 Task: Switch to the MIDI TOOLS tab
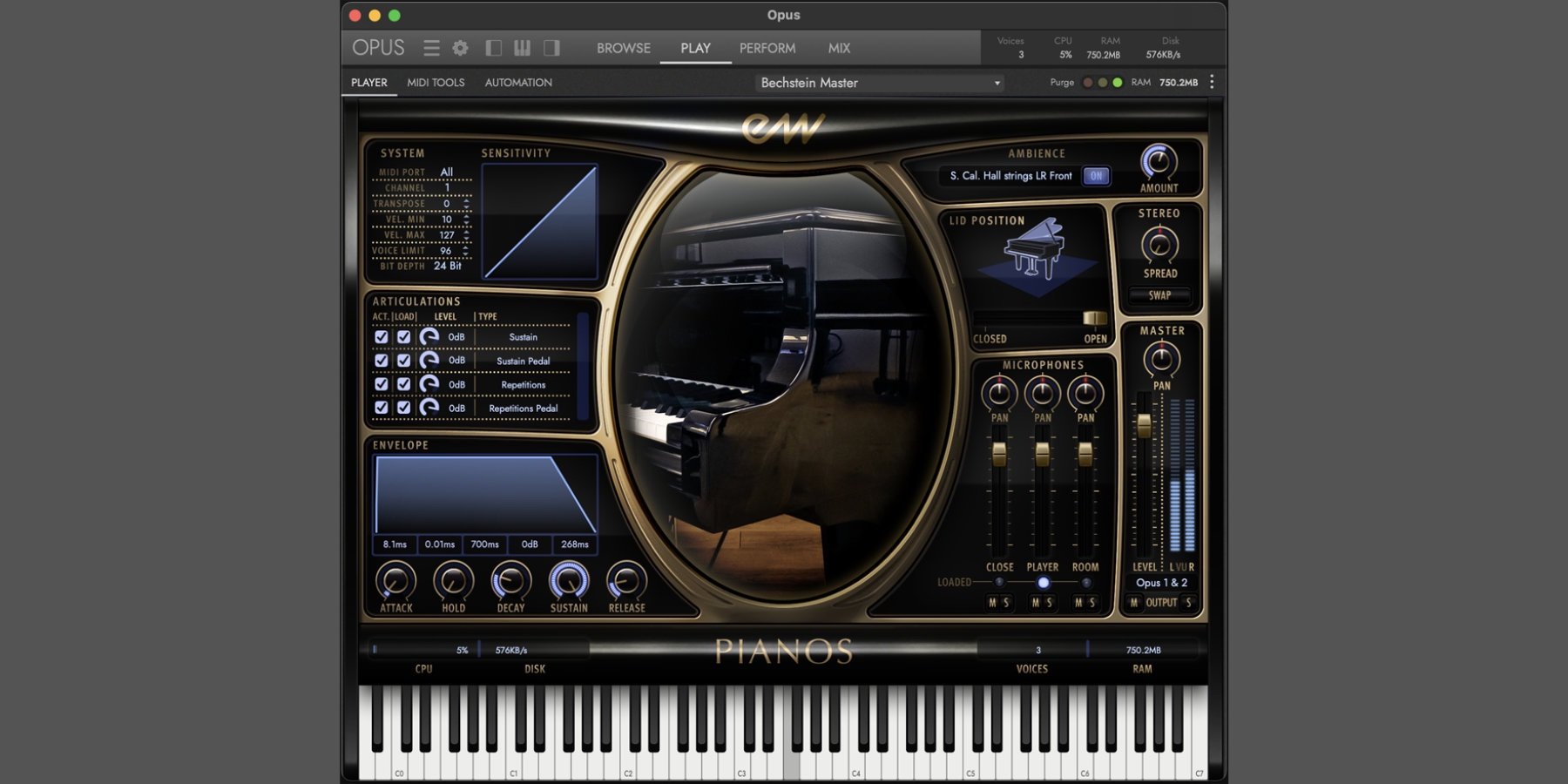tap(435, 83)
